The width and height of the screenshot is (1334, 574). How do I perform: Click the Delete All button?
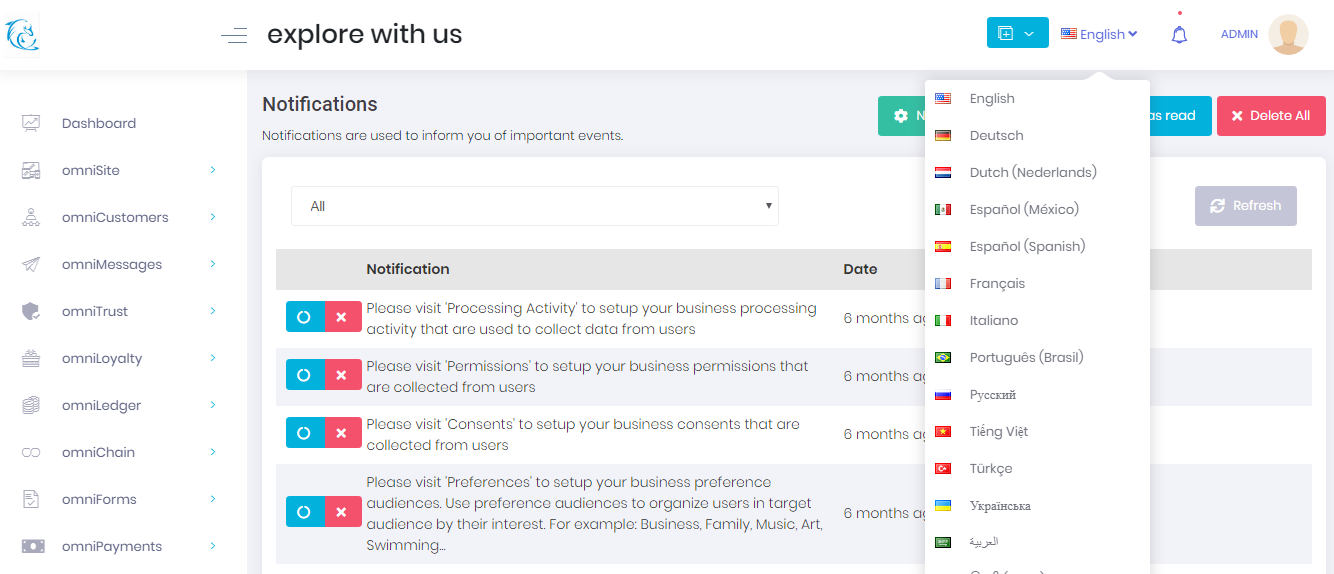click(x=1270, y=116)
